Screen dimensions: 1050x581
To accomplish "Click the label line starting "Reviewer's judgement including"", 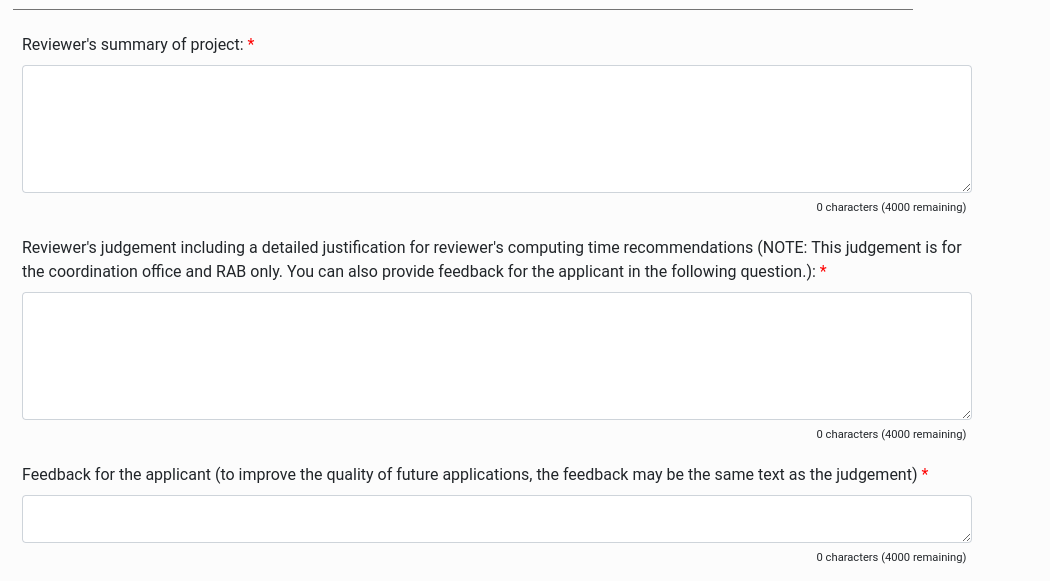I will (492, 248).
